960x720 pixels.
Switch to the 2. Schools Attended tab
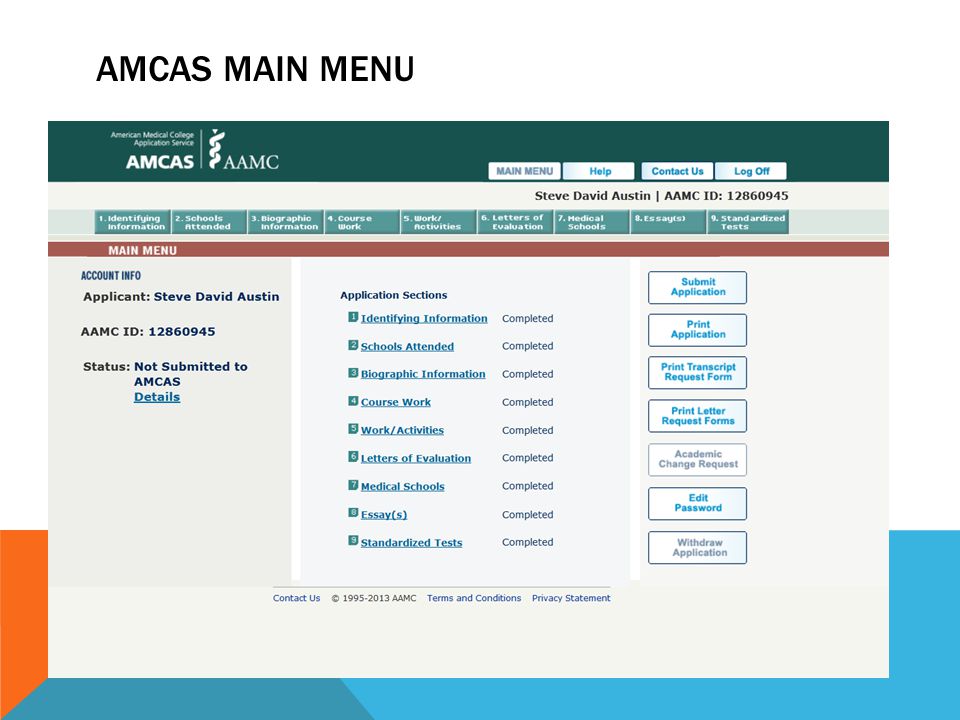click(x=209, y=222)
